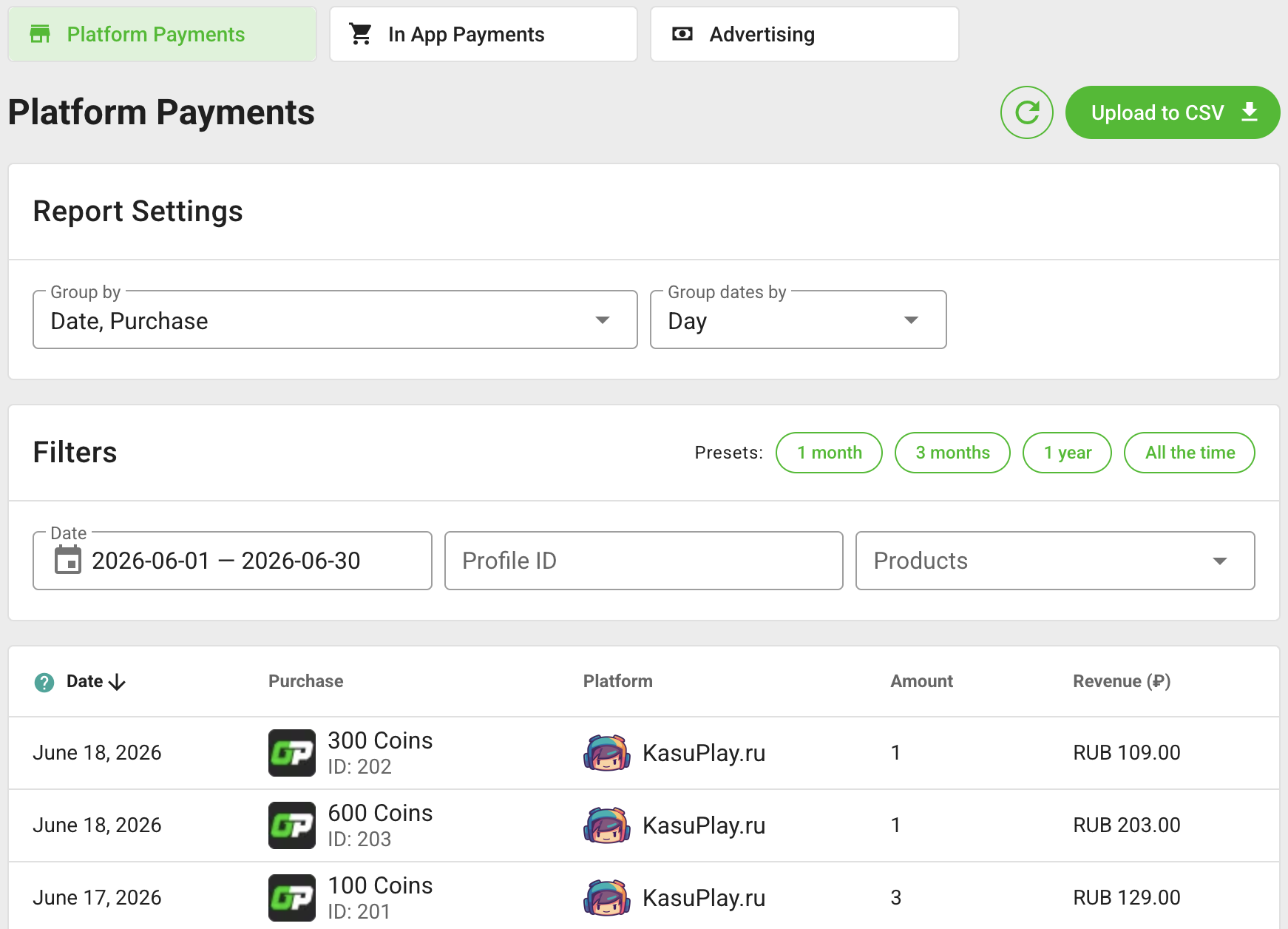Open the Group by dropdown
Image resolution: width=1288 pixels, height=929 pixels.
pyautogui.click(x=335, y=320)
